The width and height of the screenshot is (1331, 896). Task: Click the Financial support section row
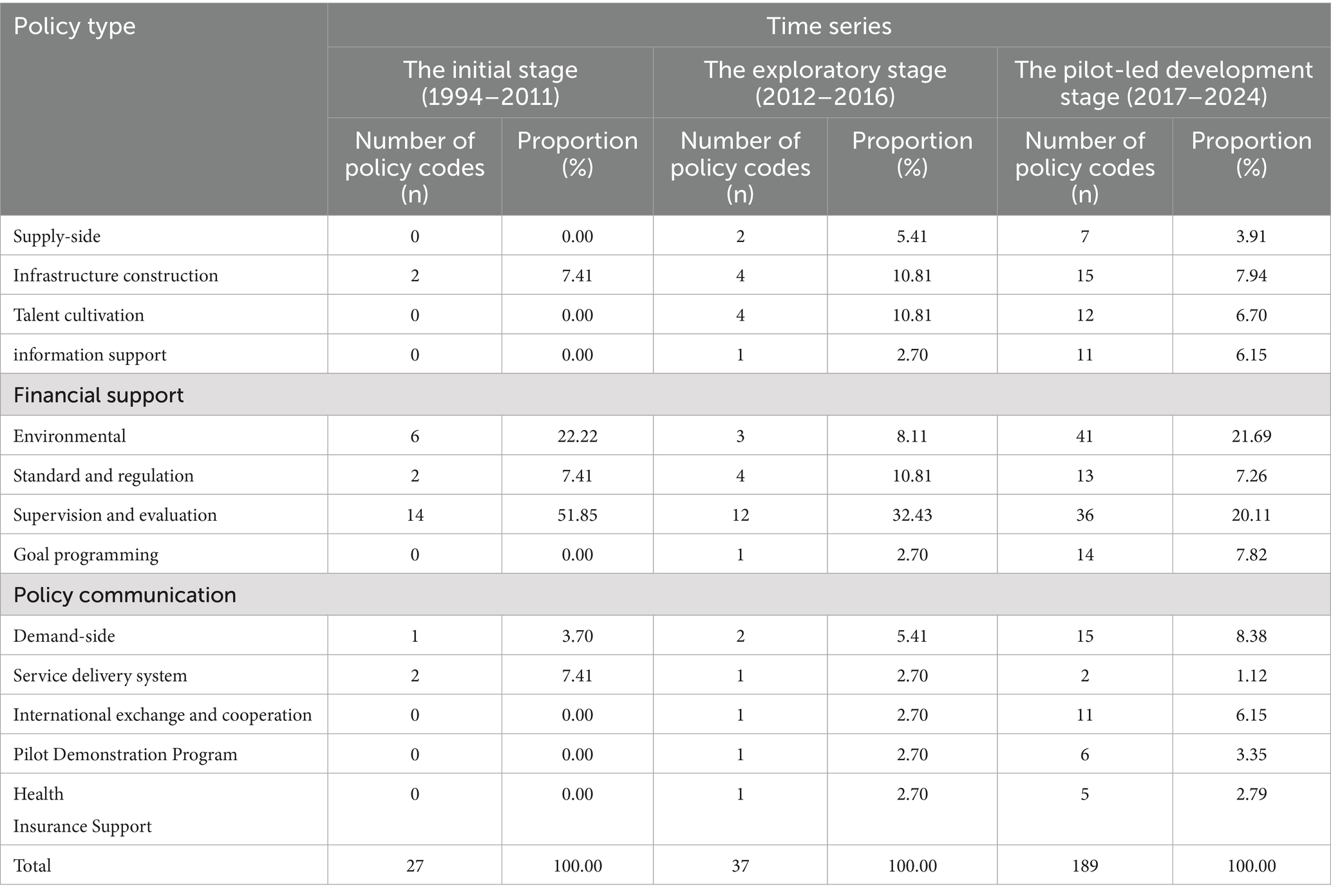click(665, 395)
